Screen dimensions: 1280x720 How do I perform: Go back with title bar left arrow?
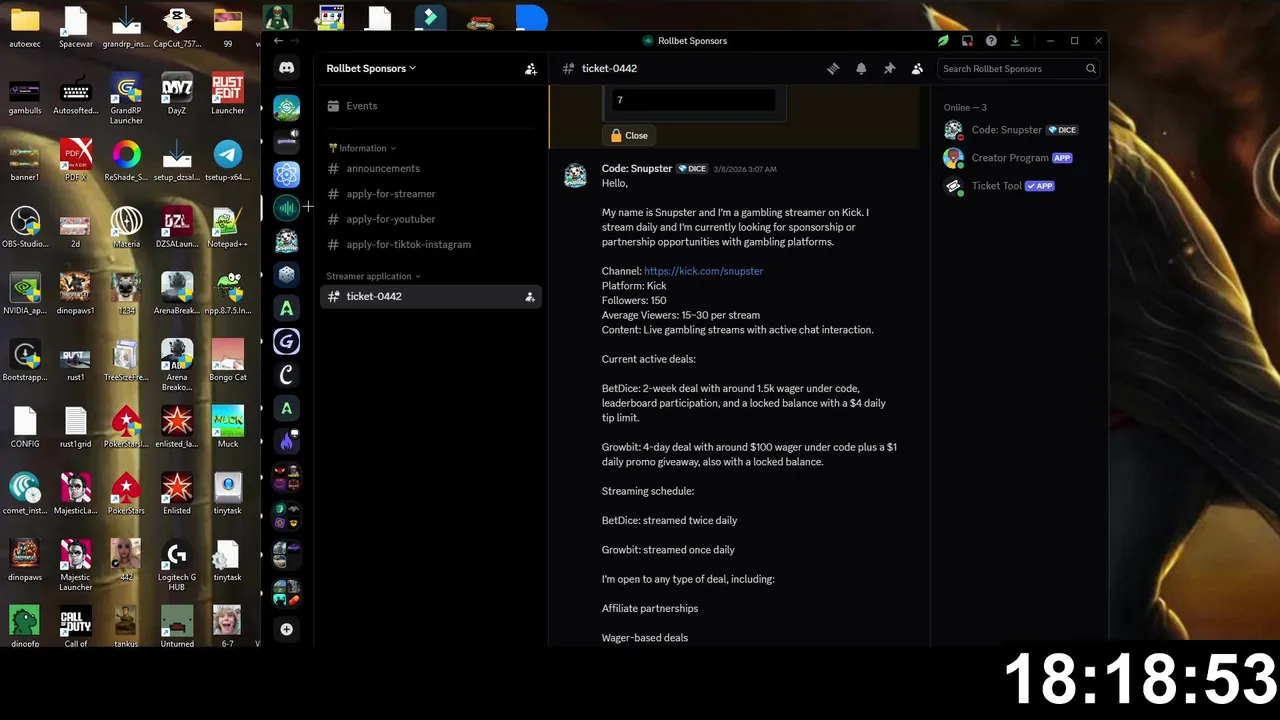(278, 41)
